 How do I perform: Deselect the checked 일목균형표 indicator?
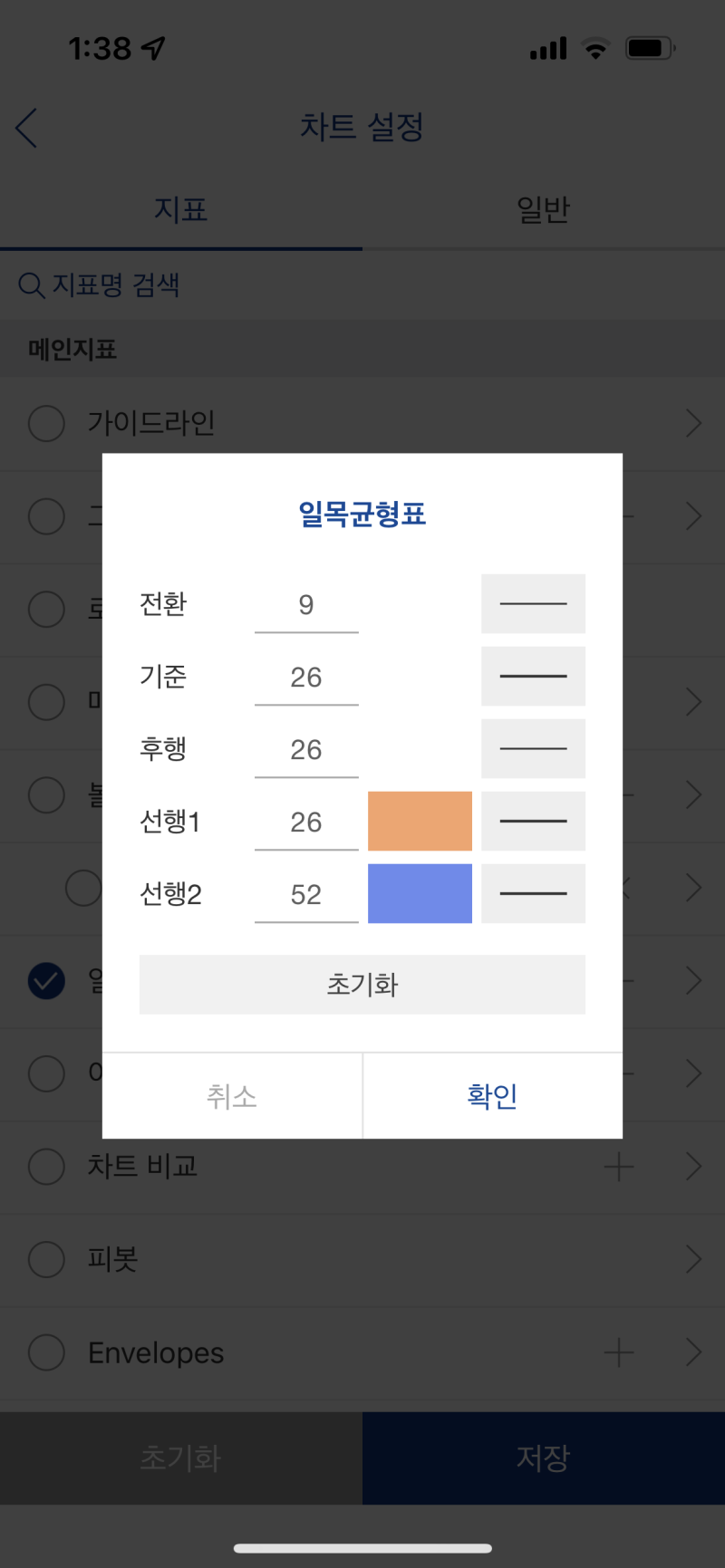[46, 981]
